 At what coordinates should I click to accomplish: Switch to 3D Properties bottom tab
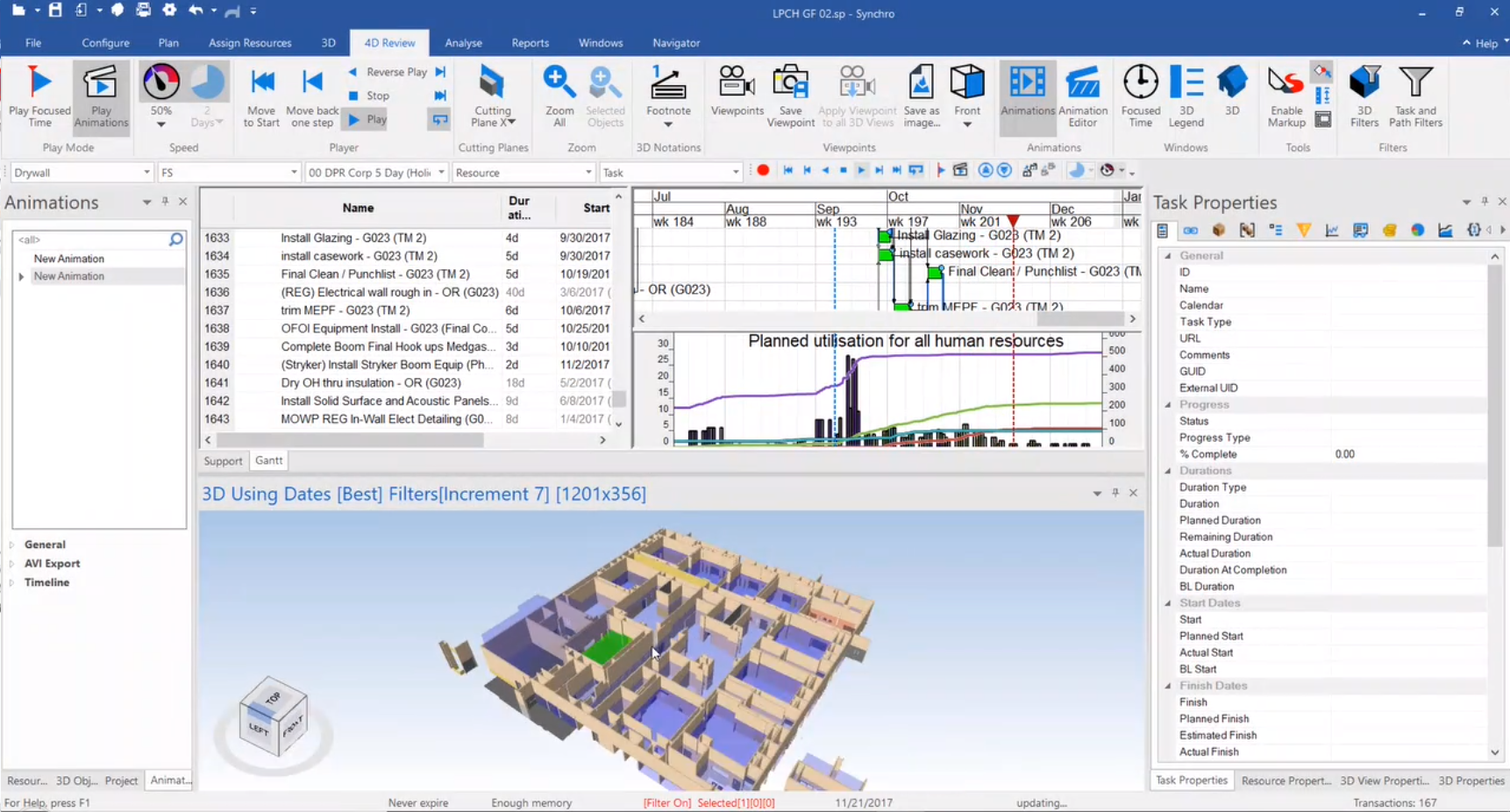1471,780
